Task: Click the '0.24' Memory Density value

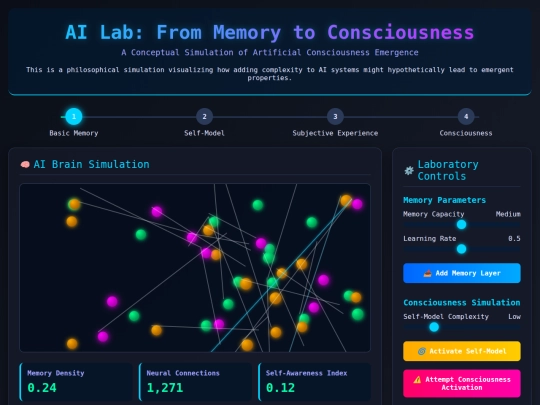Action: click(42, 388)
